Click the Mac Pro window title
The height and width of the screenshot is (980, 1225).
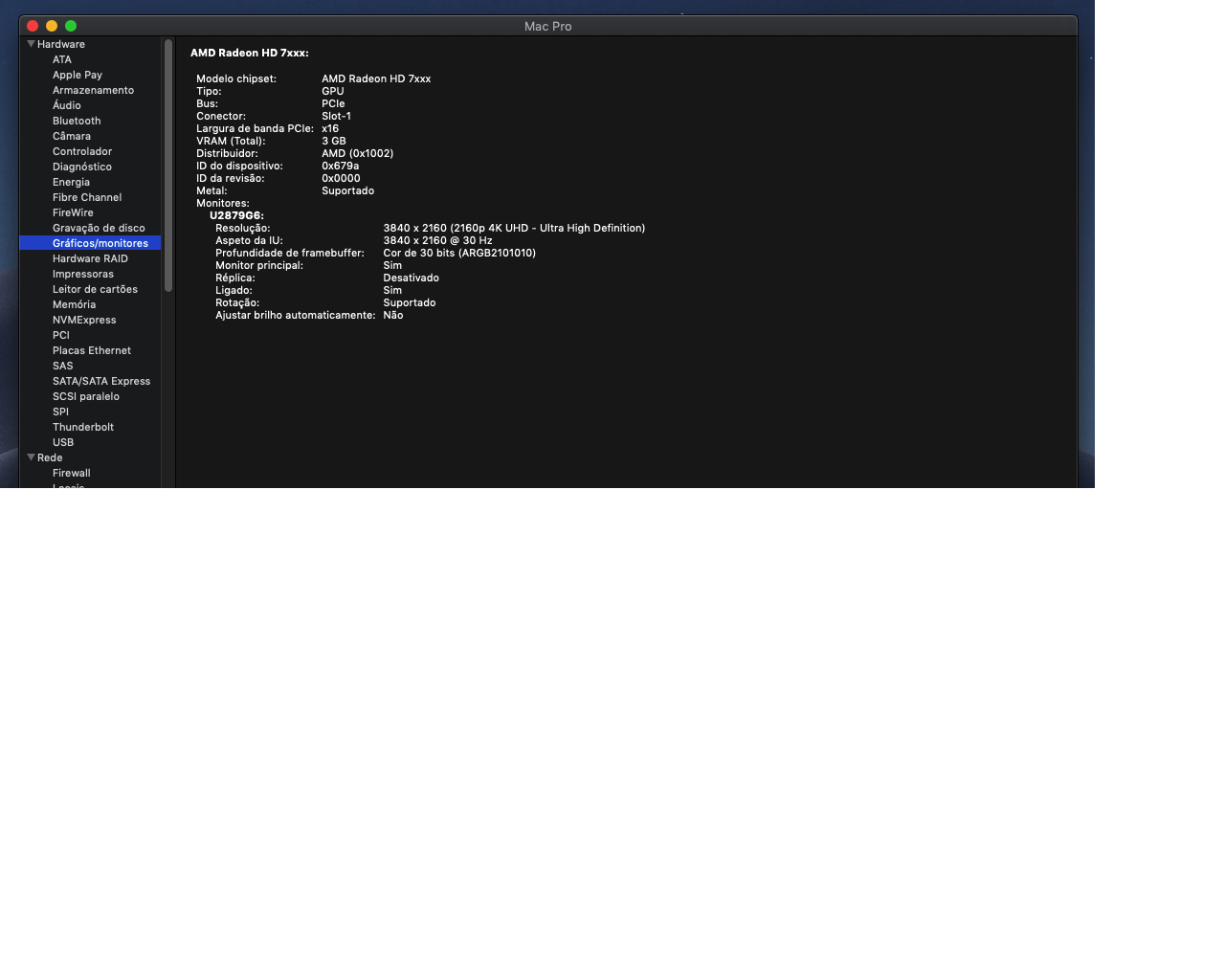[548, 26]
